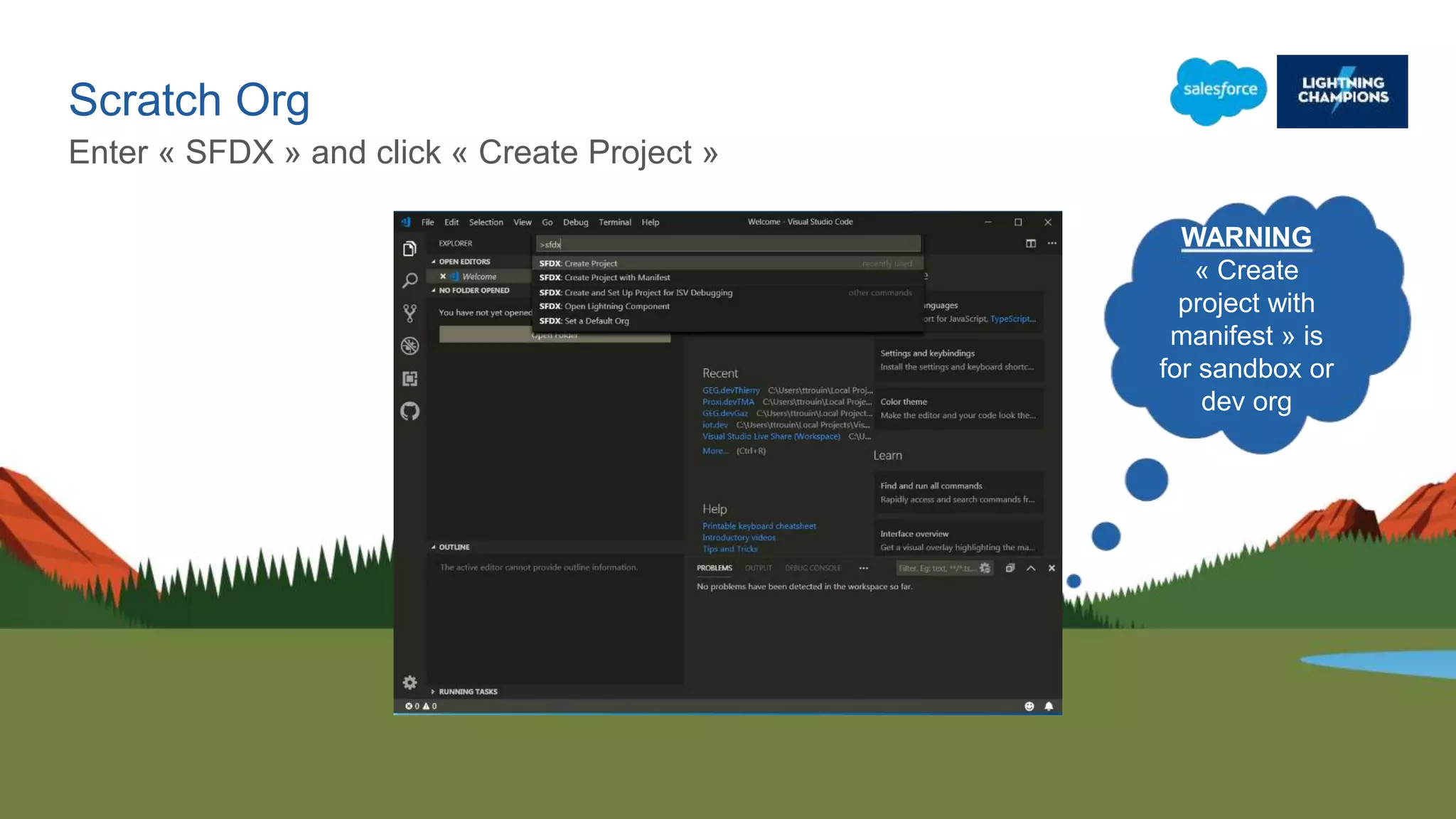Open the Debug menu
1456x819 pixels.
click(575, 222)
